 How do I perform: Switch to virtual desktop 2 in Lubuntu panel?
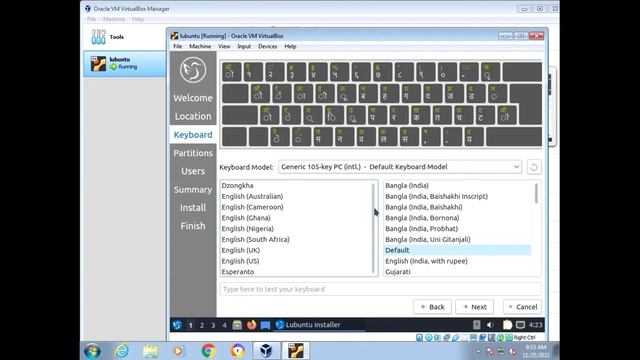click(x=202, y=325)
